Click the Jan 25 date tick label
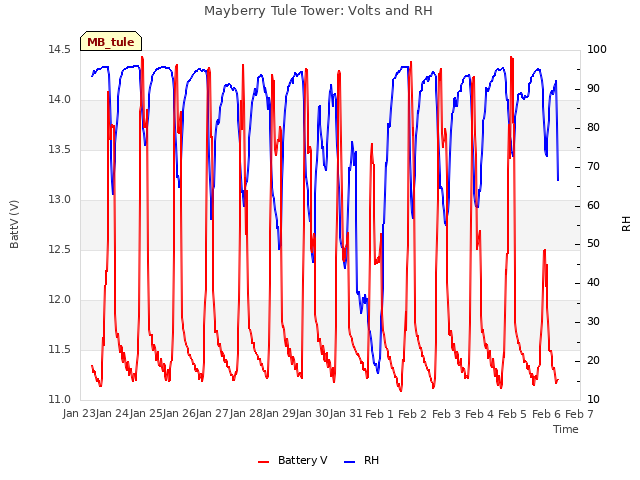The image size is (640, 480). point(145,414)
